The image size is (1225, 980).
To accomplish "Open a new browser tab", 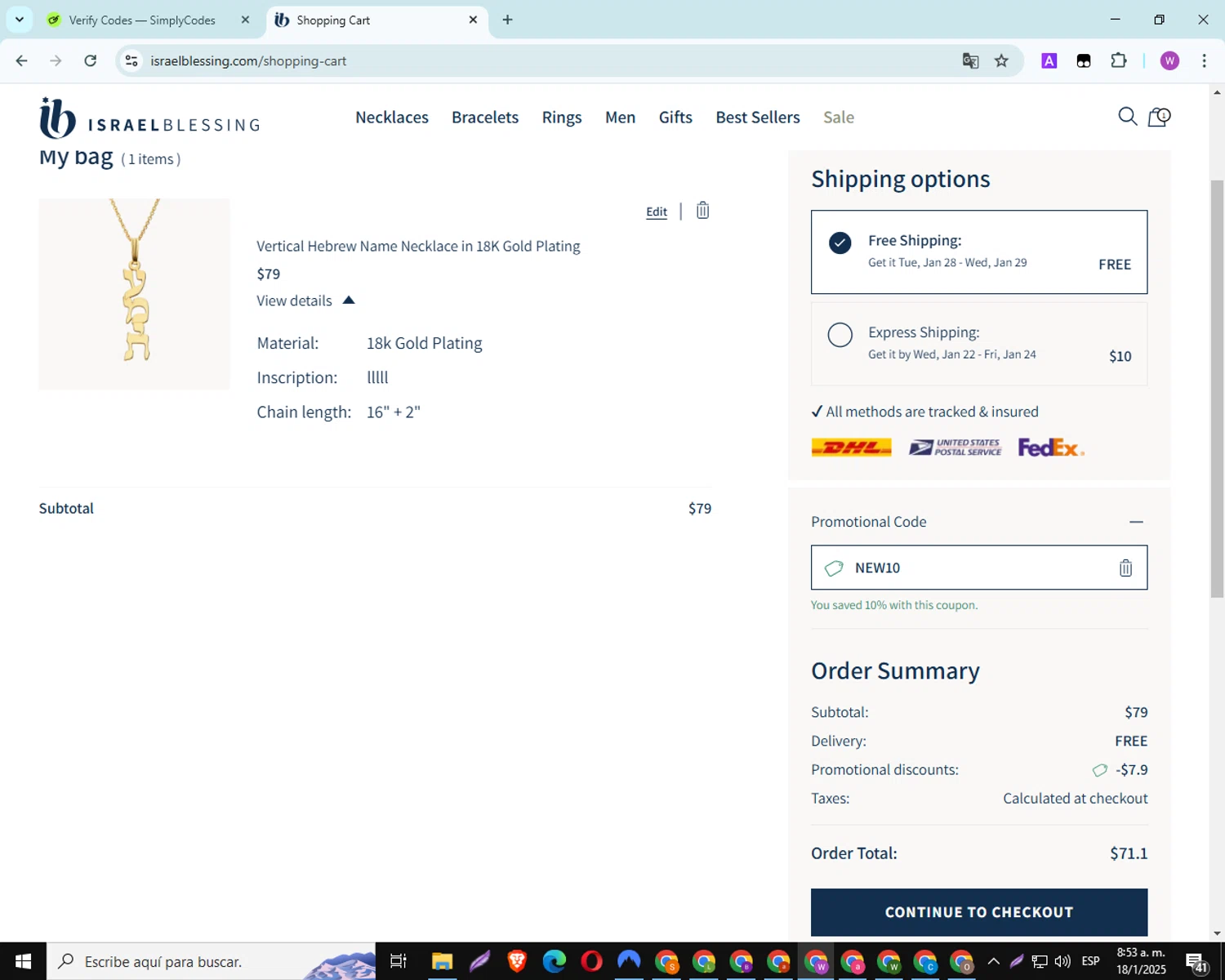I will (x=507, y=20).
